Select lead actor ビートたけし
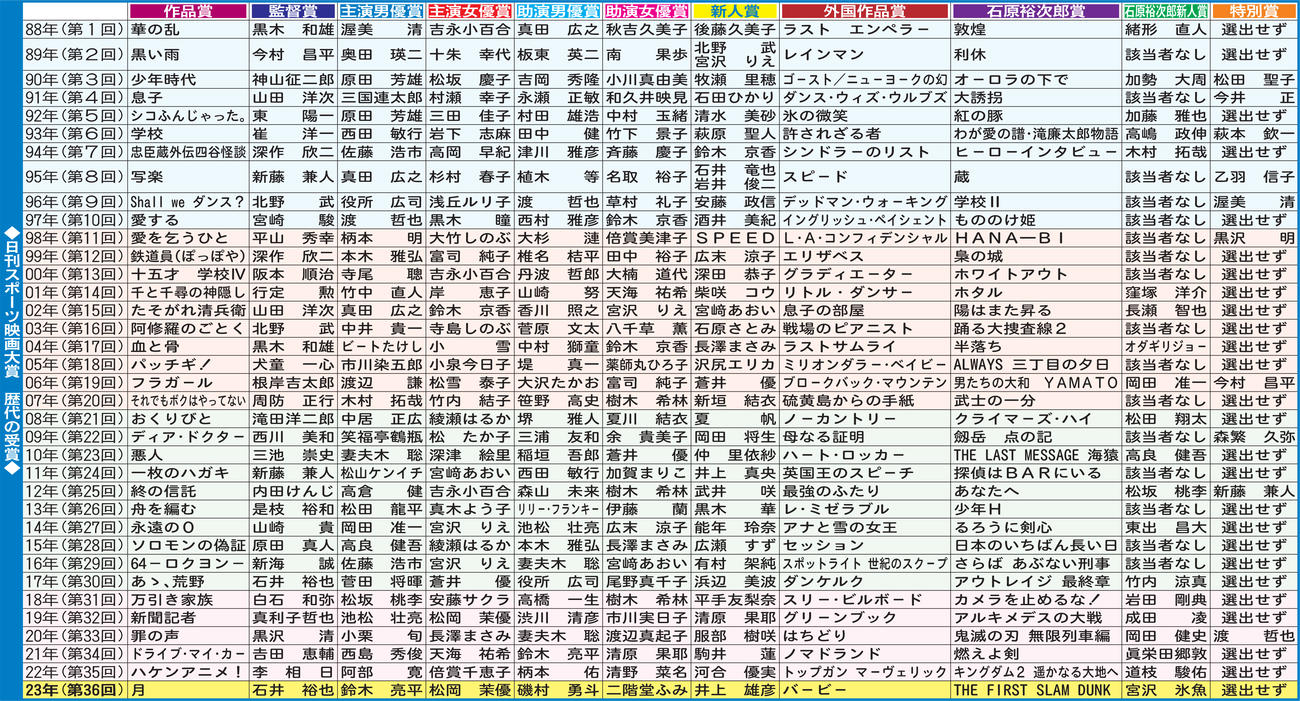 pyautogui.click(x=381, y=345)
